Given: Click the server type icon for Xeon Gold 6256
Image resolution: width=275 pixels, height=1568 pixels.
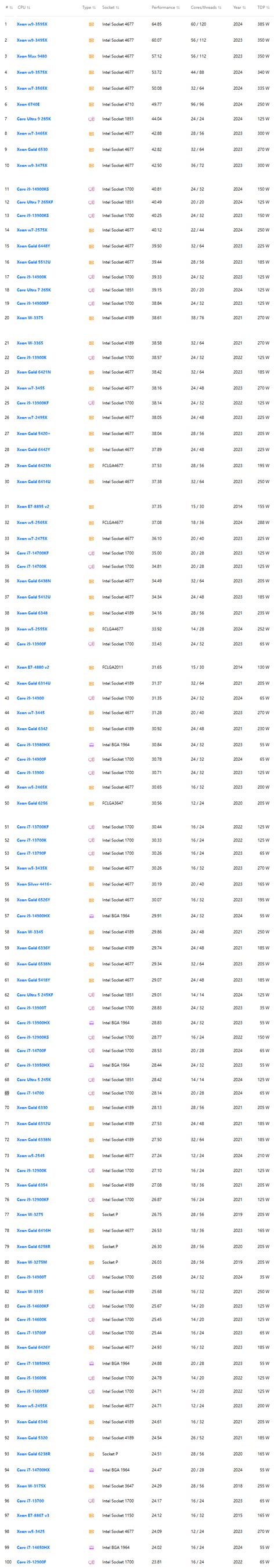Looking at the screenshot, I should 92,803.
